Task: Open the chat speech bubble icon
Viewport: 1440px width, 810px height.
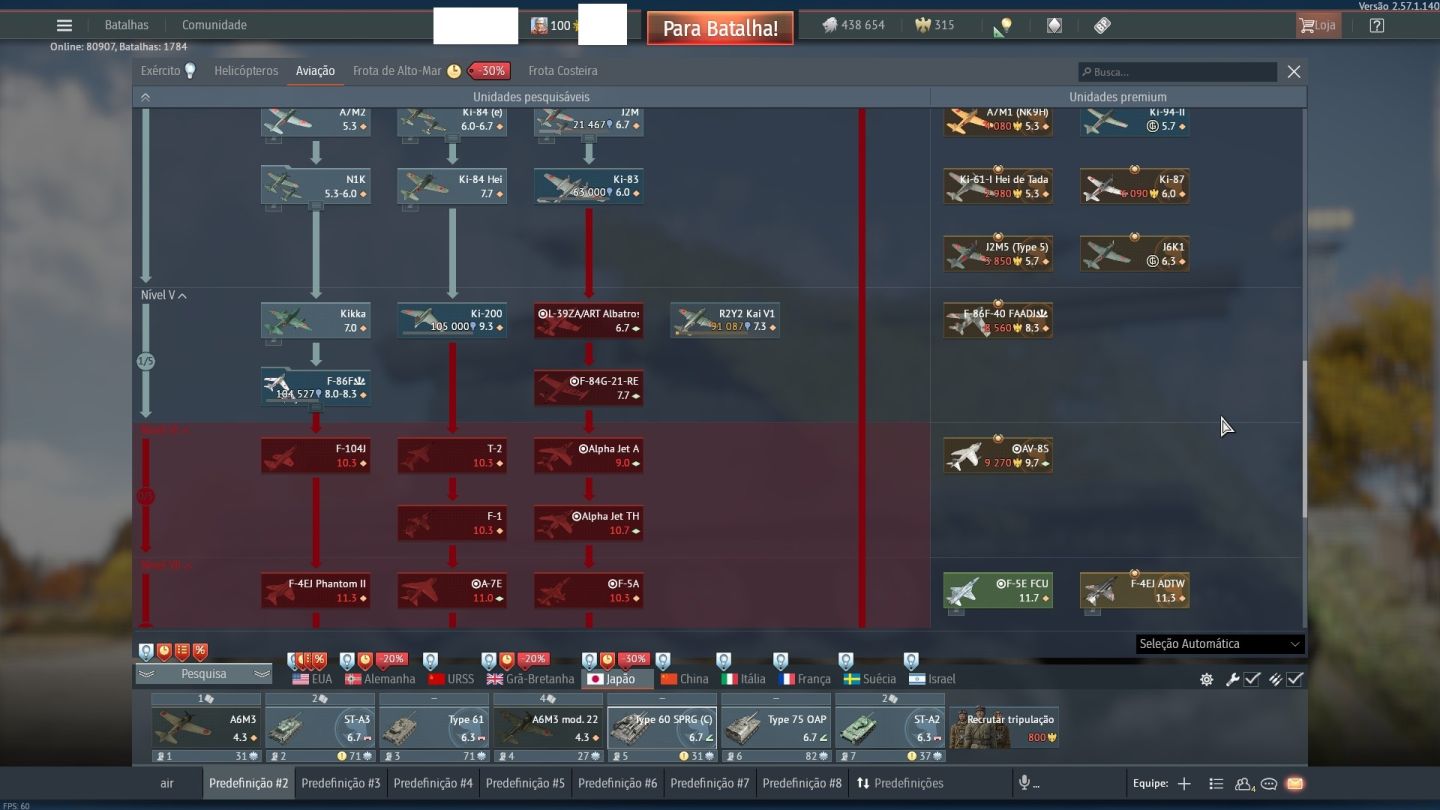Action: pos(1269,783)
